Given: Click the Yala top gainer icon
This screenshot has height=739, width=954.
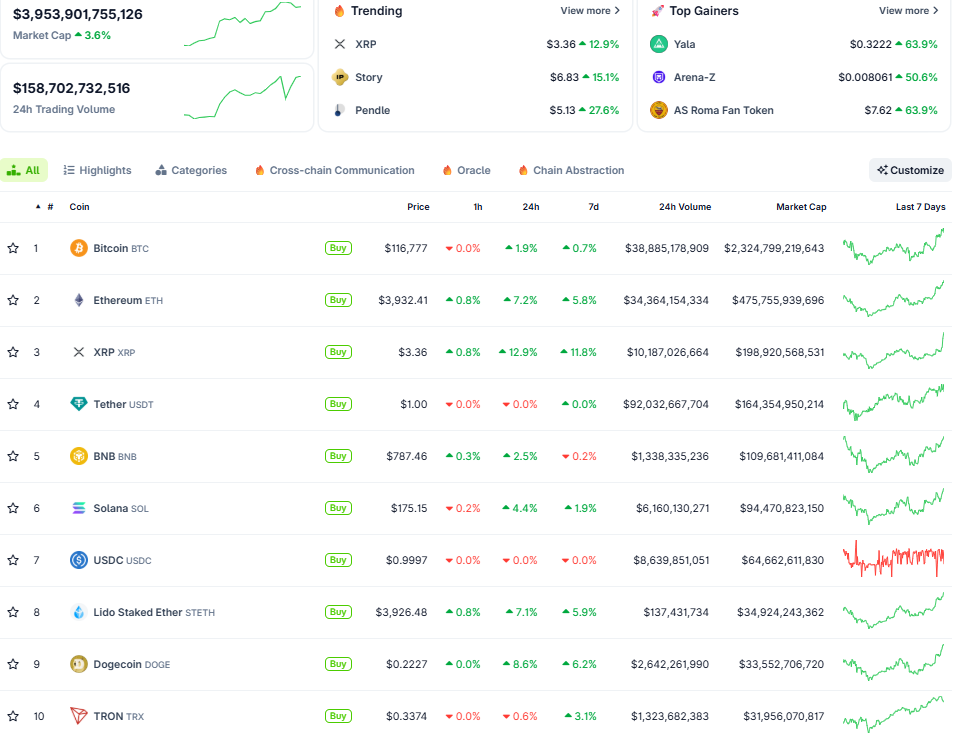Looking at the screenshot, I should [x=658, y=44].
